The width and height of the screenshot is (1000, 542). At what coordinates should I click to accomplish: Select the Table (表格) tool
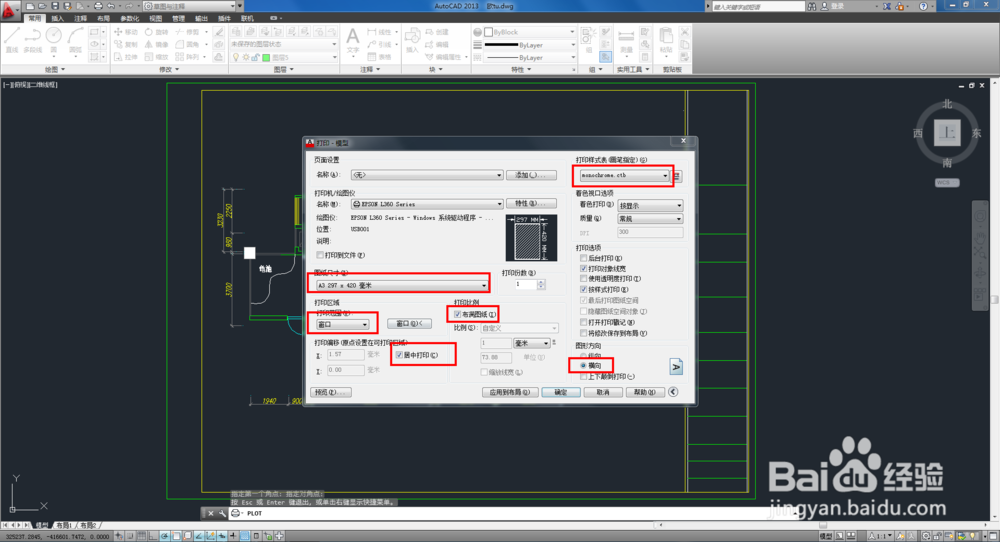tap(380, 57)
